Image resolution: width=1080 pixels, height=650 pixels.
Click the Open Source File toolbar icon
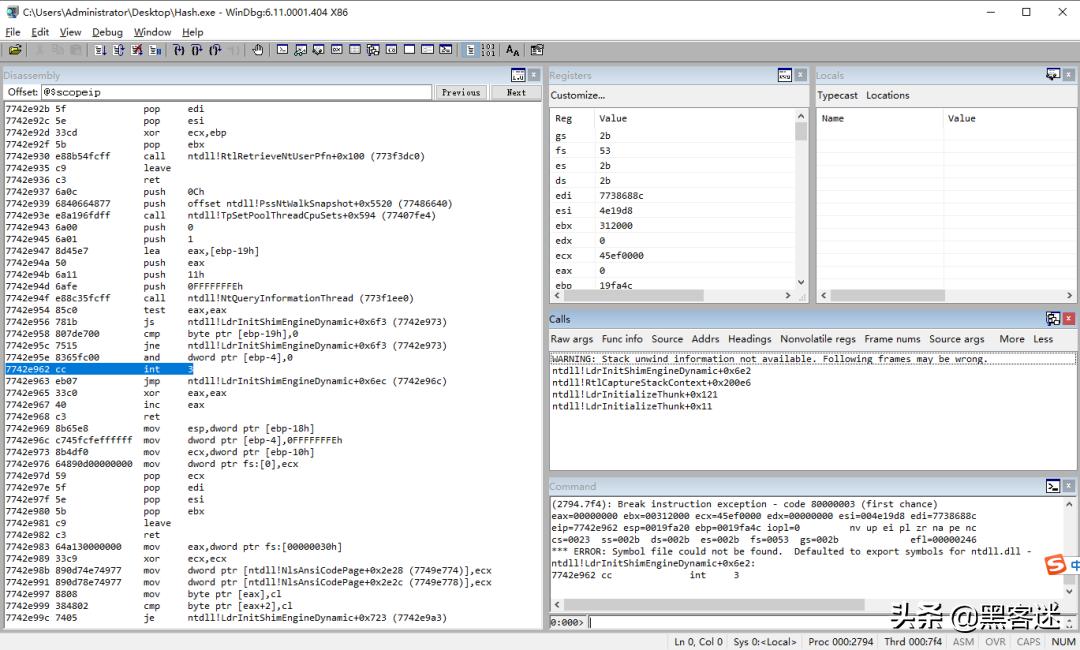[15, 50]
